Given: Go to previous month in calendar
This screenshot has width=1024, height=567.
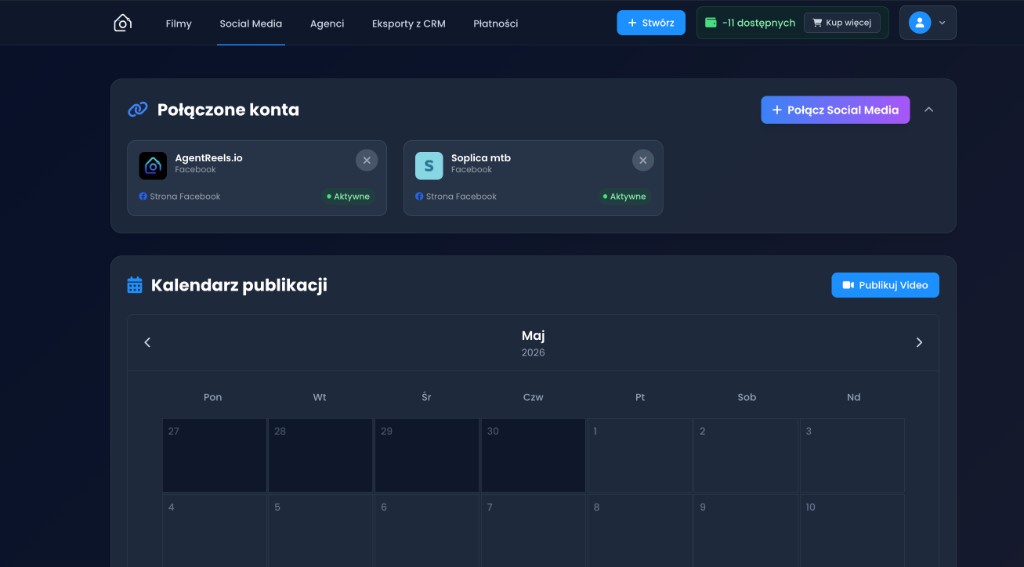Looking at the screenshot, I should pos(148,342).
